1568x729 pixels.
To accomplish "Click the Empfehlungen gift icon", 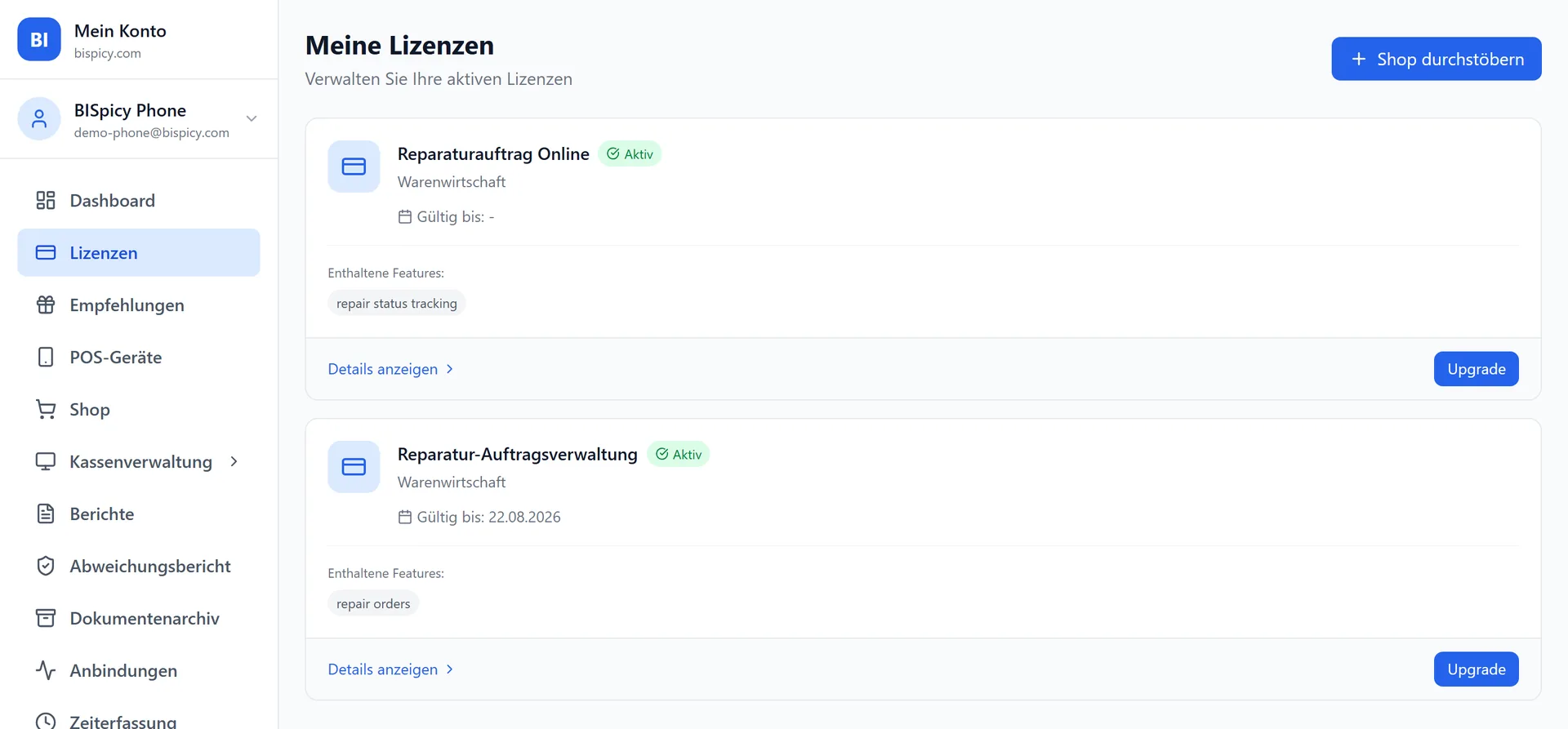I will tap(46, 305).
